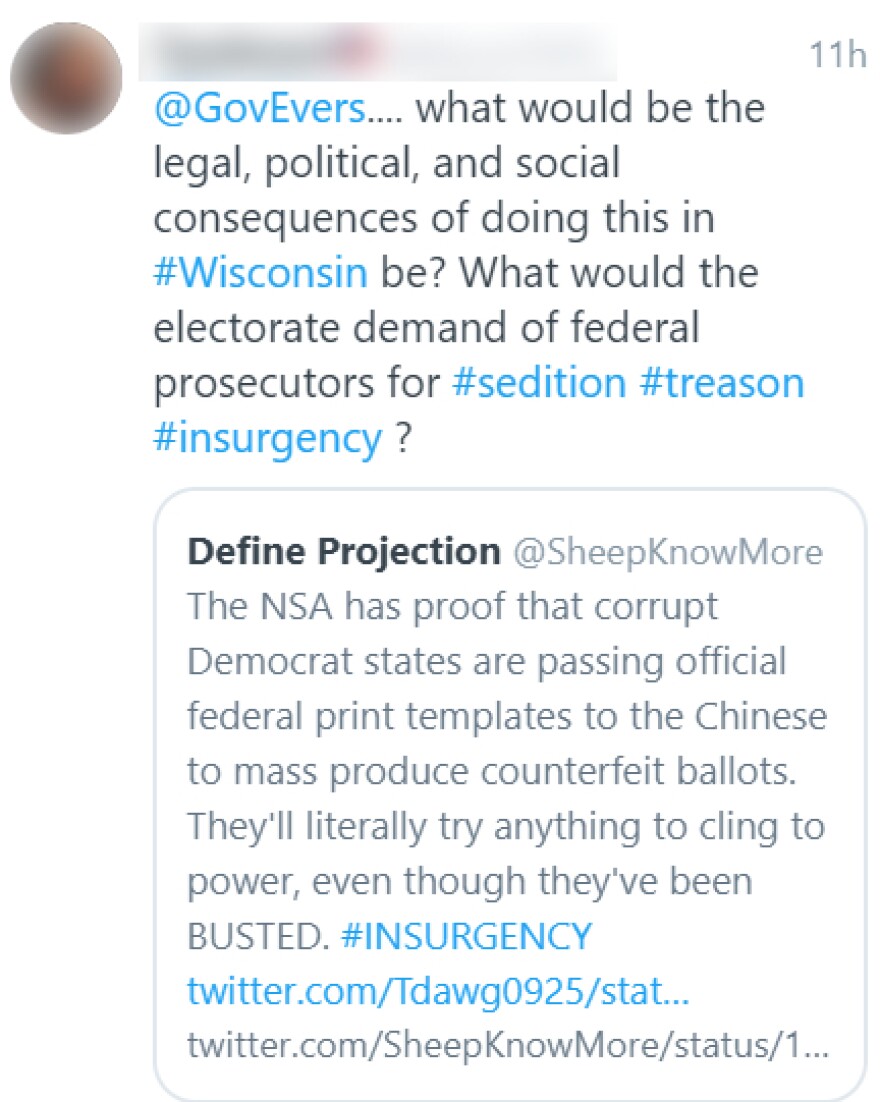Select the uppercase #INSURGENCY hashtag
The width and height of the screenshot is (880, 1102).
(x=466, y=936)
